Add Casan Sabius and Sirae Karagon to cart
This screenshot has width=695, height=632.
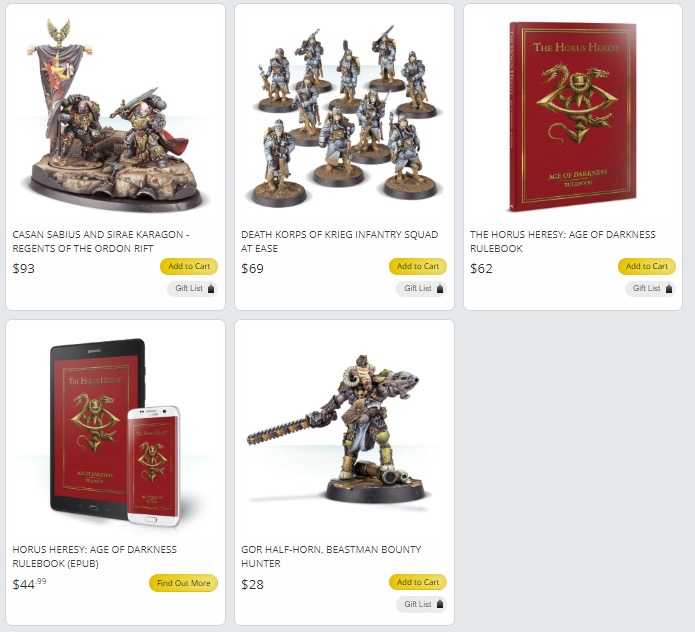point(189,266)
